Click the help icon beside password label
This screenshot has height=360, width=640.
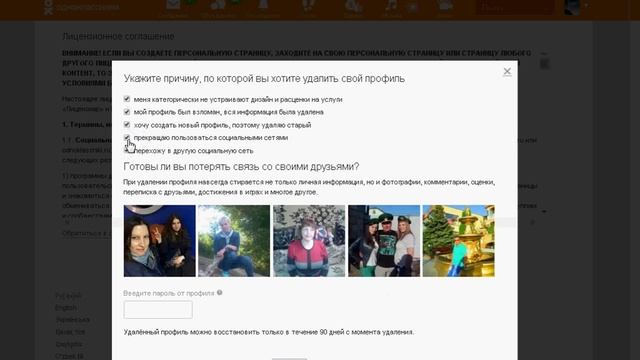220,293
